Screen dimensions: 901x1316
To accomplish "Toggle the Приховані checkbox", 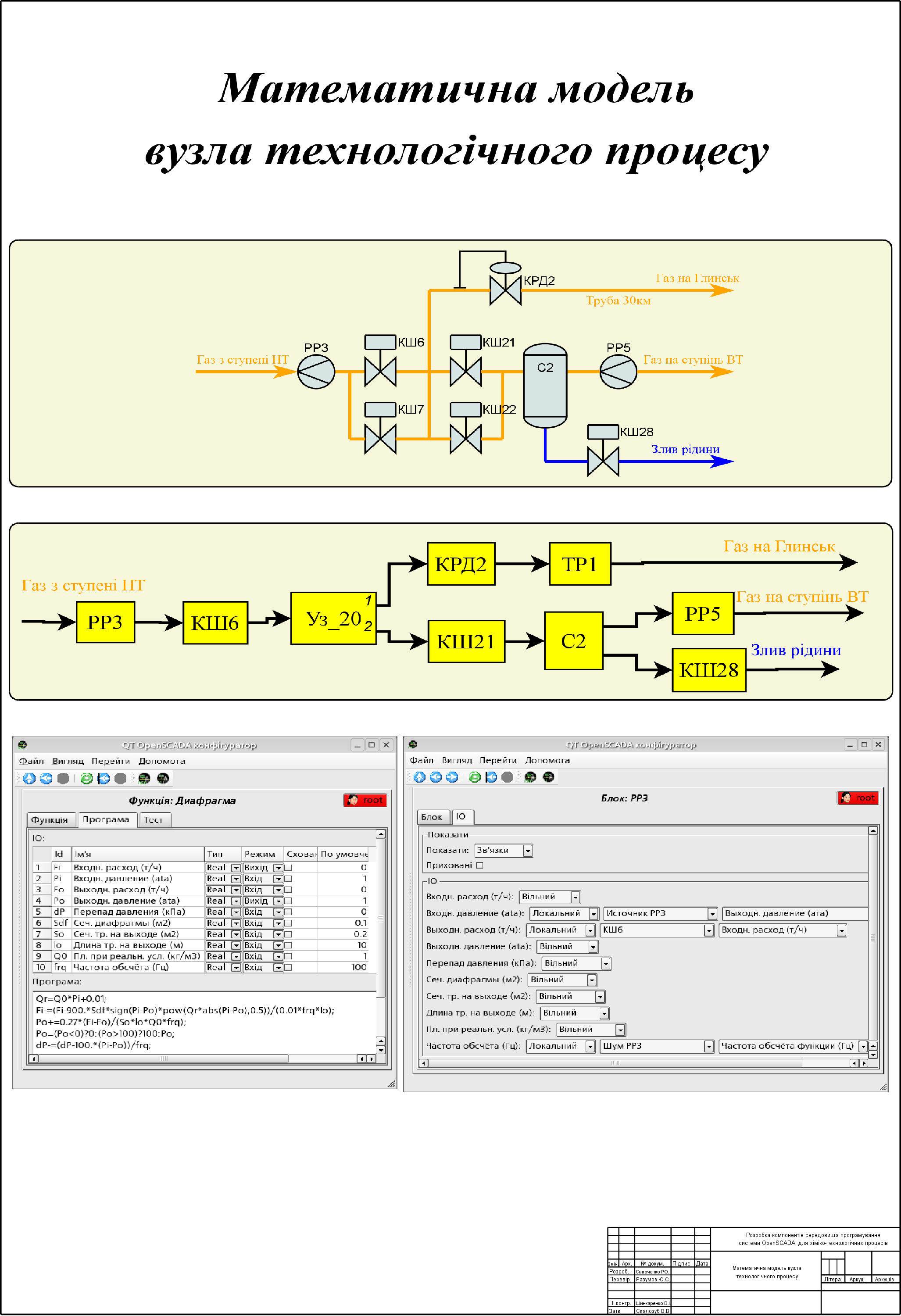I will (479, 865).
